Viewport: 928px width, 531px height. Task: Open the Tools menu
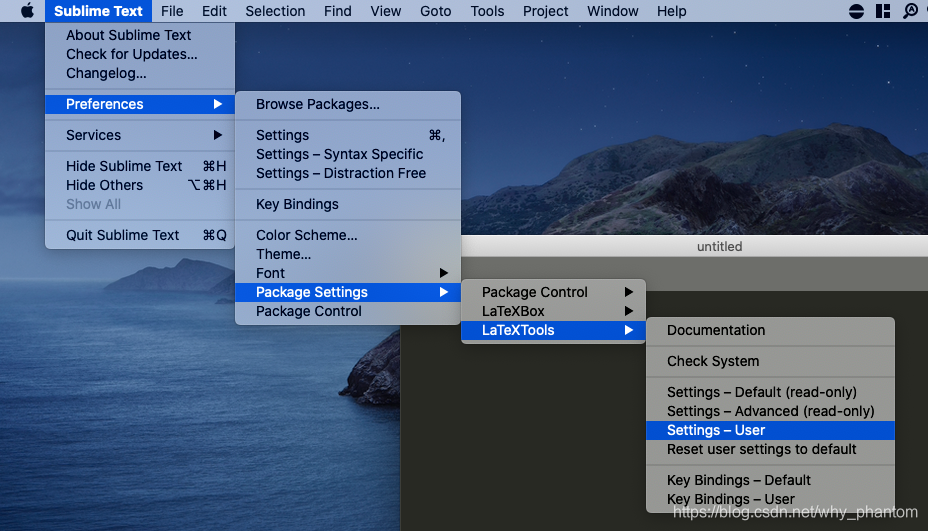[x=487, y=11]
